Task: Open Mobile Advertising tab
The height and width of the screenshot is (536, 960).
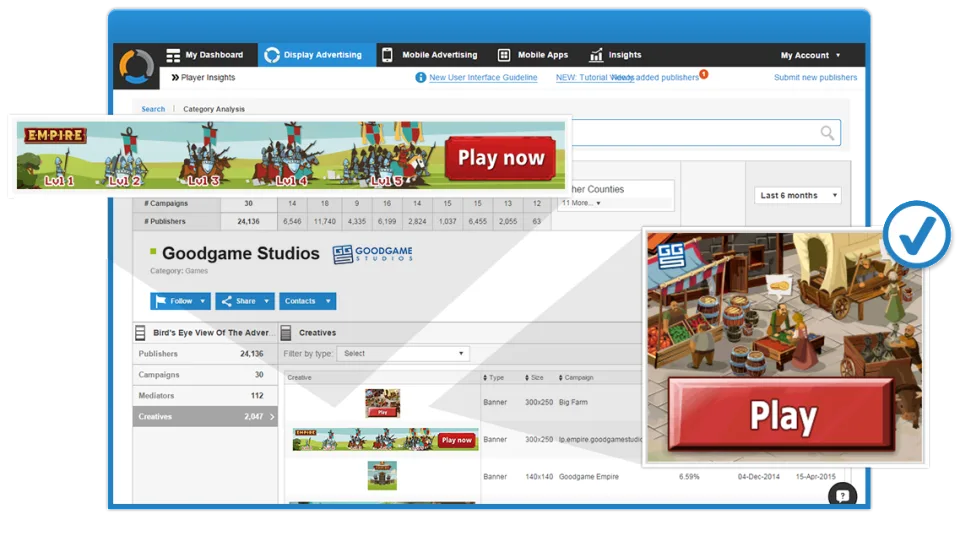Action: tap(429, 55)
